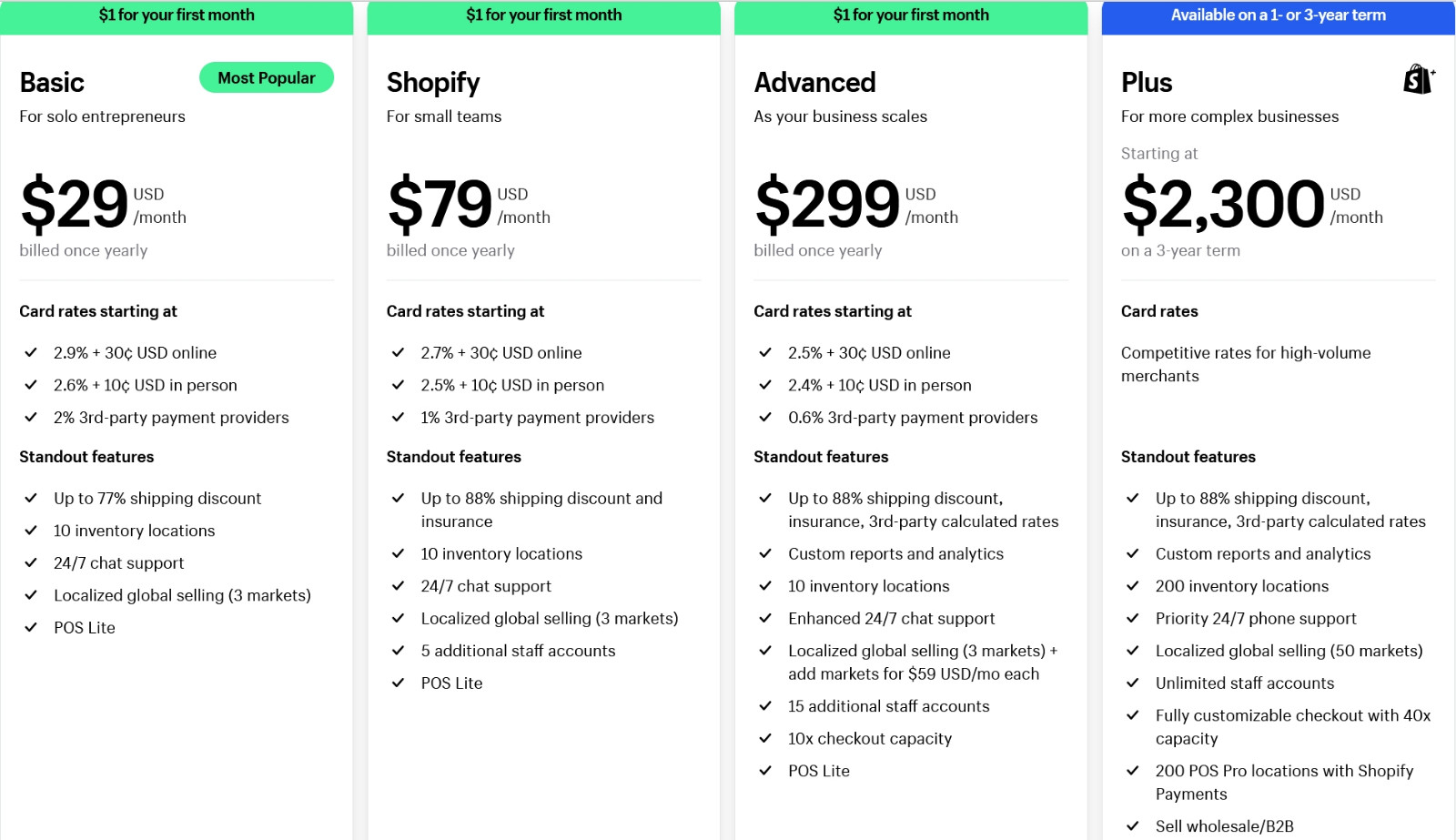Select the Advanced plan heading
Image resolution: width=1456 pixels, height=840 pixels.
pos(814,83)
